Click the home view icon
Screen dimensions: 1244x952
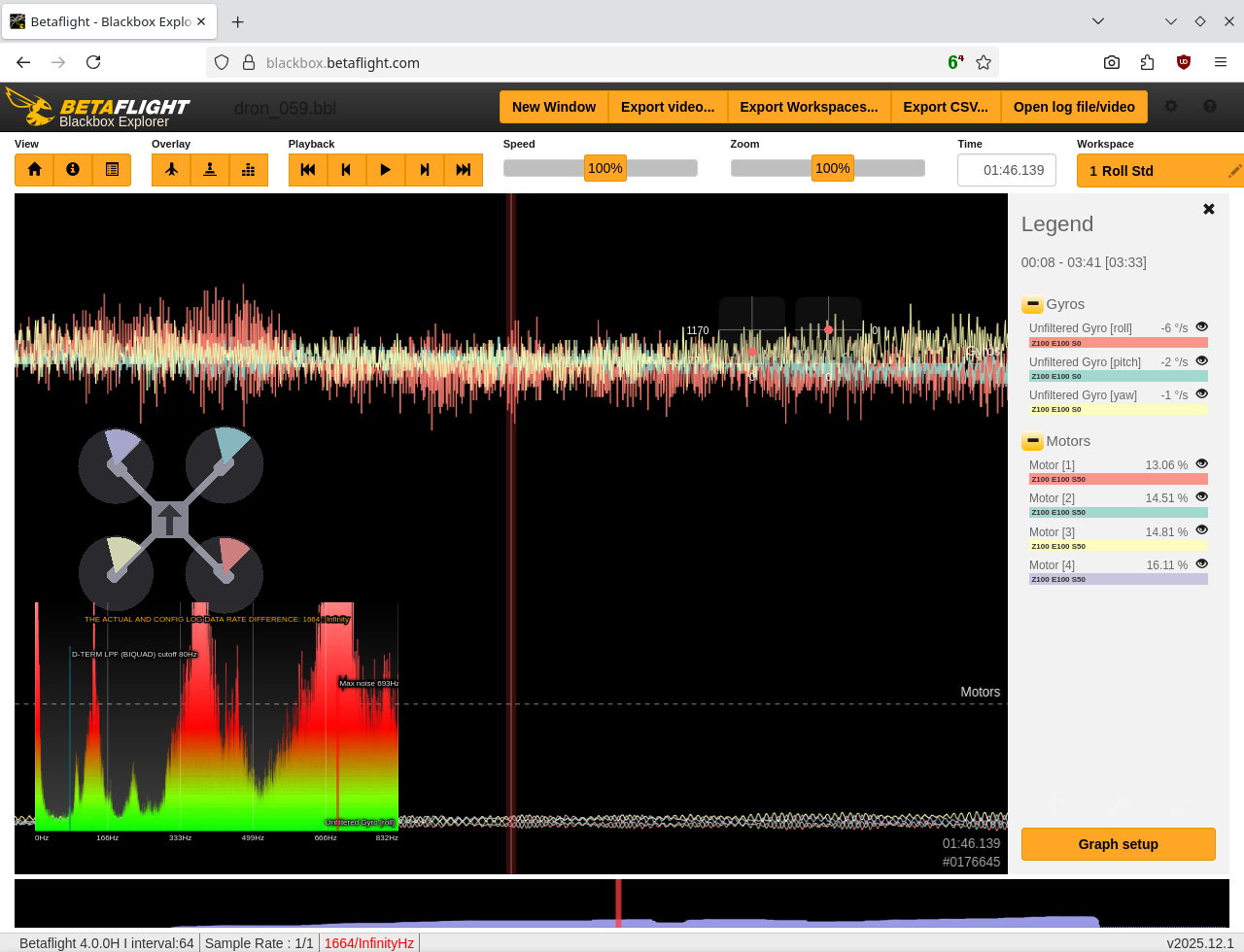(x=34, y=170)
